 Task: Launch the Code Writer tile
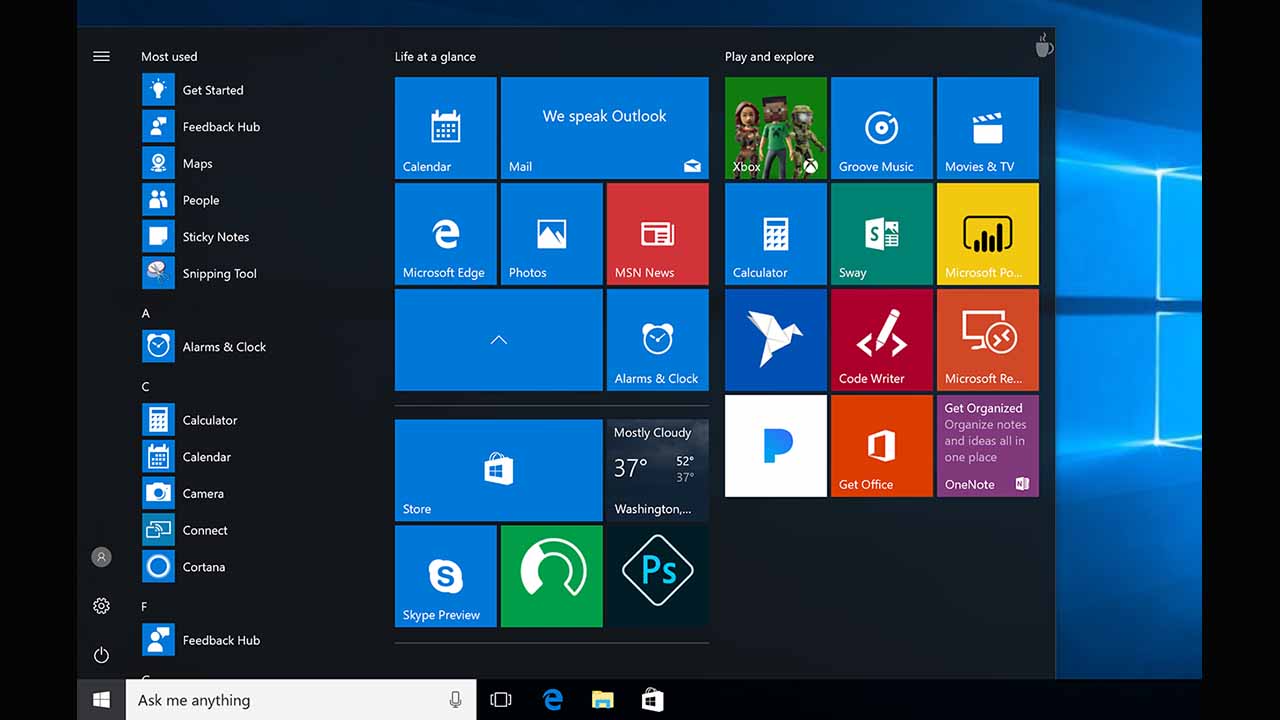click(x=881, y=340)
